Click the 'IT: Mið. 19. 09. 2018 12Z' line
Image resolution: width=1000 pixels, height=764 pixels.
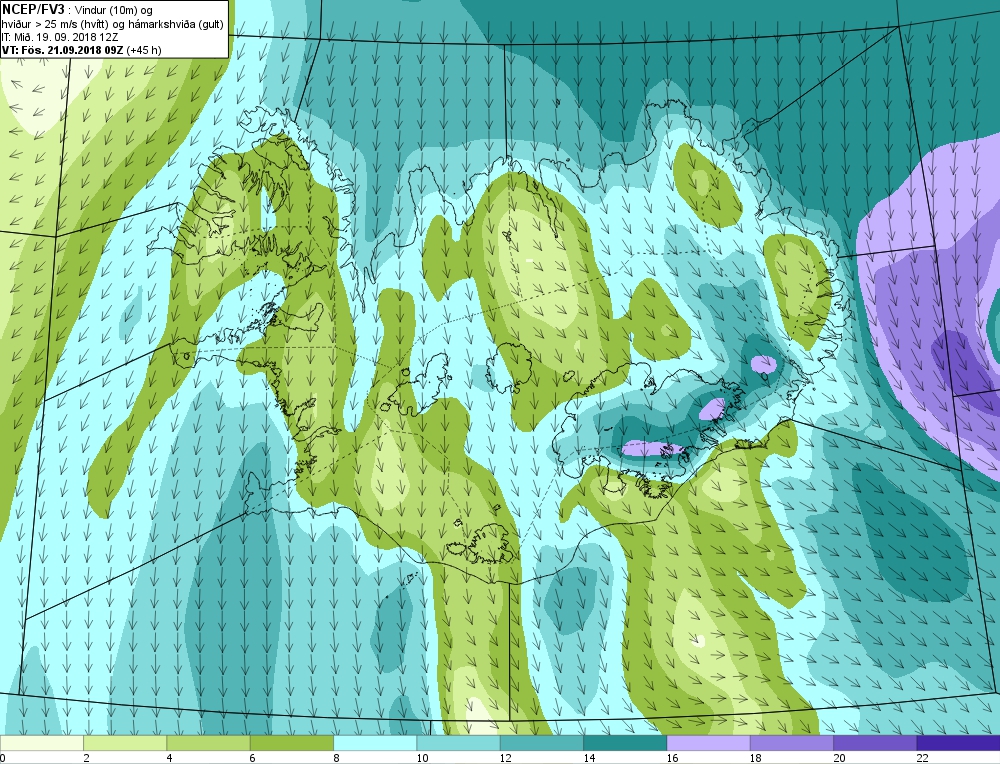pos(60,37)
